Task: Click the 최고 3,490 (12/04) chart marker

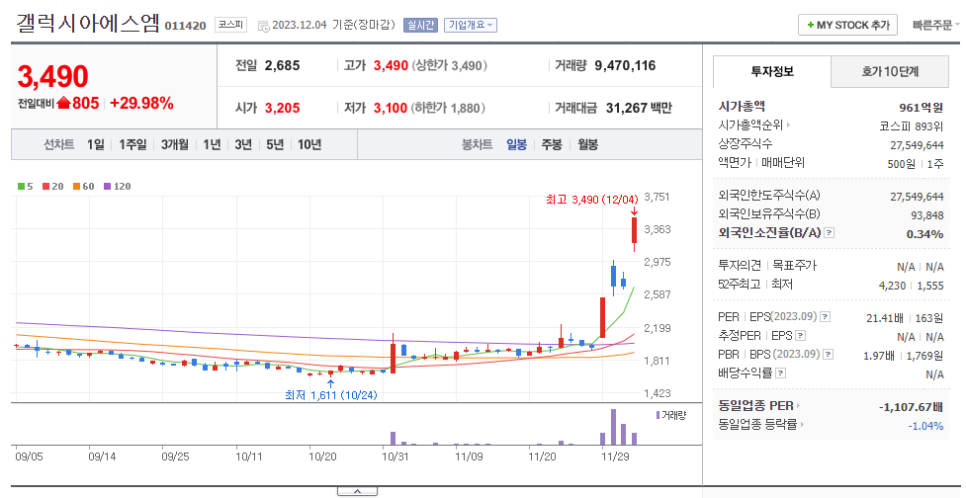Action: (590, 200)
